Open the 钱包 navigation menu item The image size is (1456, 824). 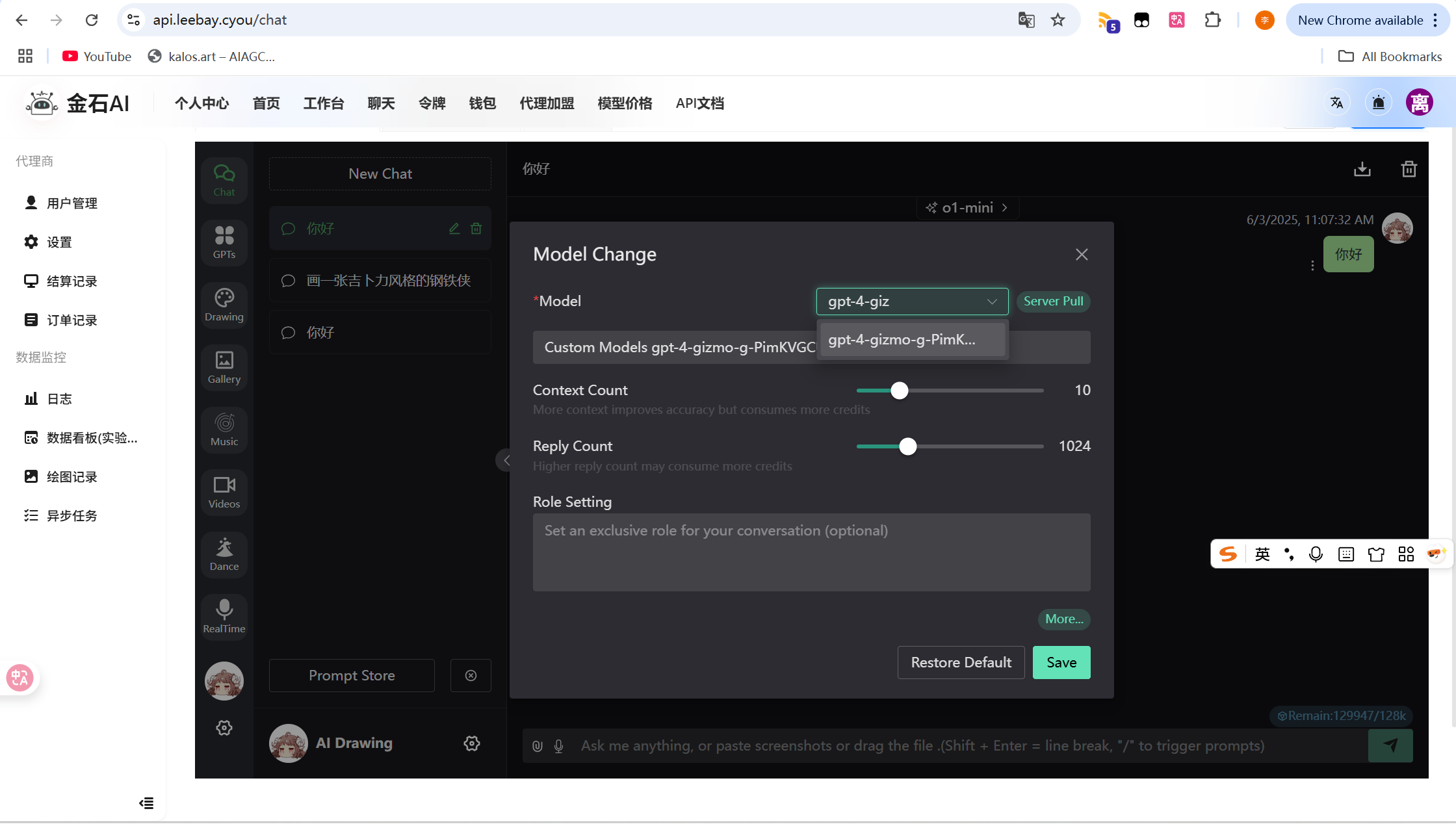pos(482,103)
